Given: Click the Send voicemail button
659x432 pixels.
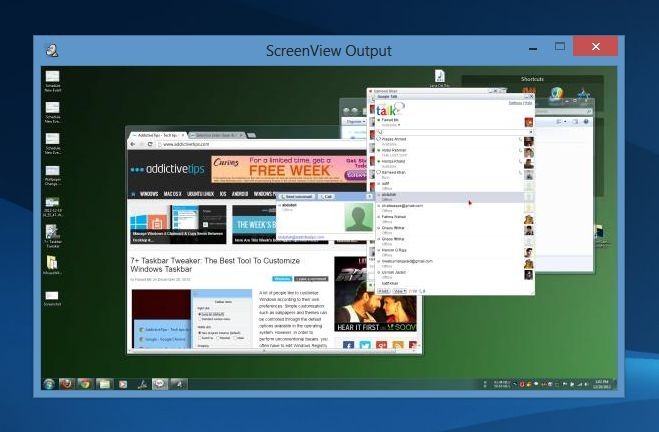Looking at the screenshot, I should tap(297, 196).
